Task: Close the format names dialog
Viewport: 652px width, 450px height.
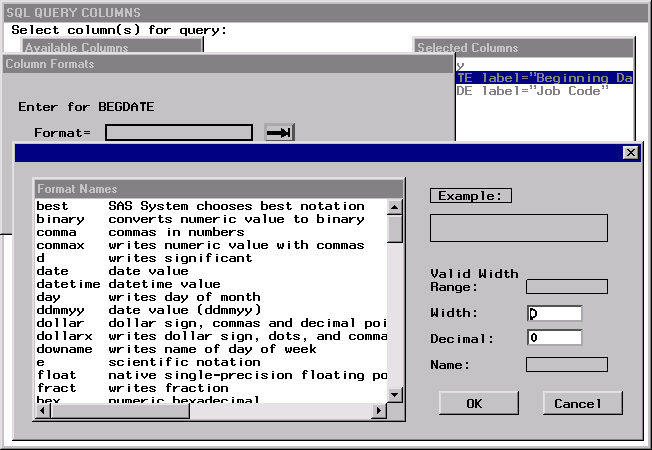Action: (630, 152)
